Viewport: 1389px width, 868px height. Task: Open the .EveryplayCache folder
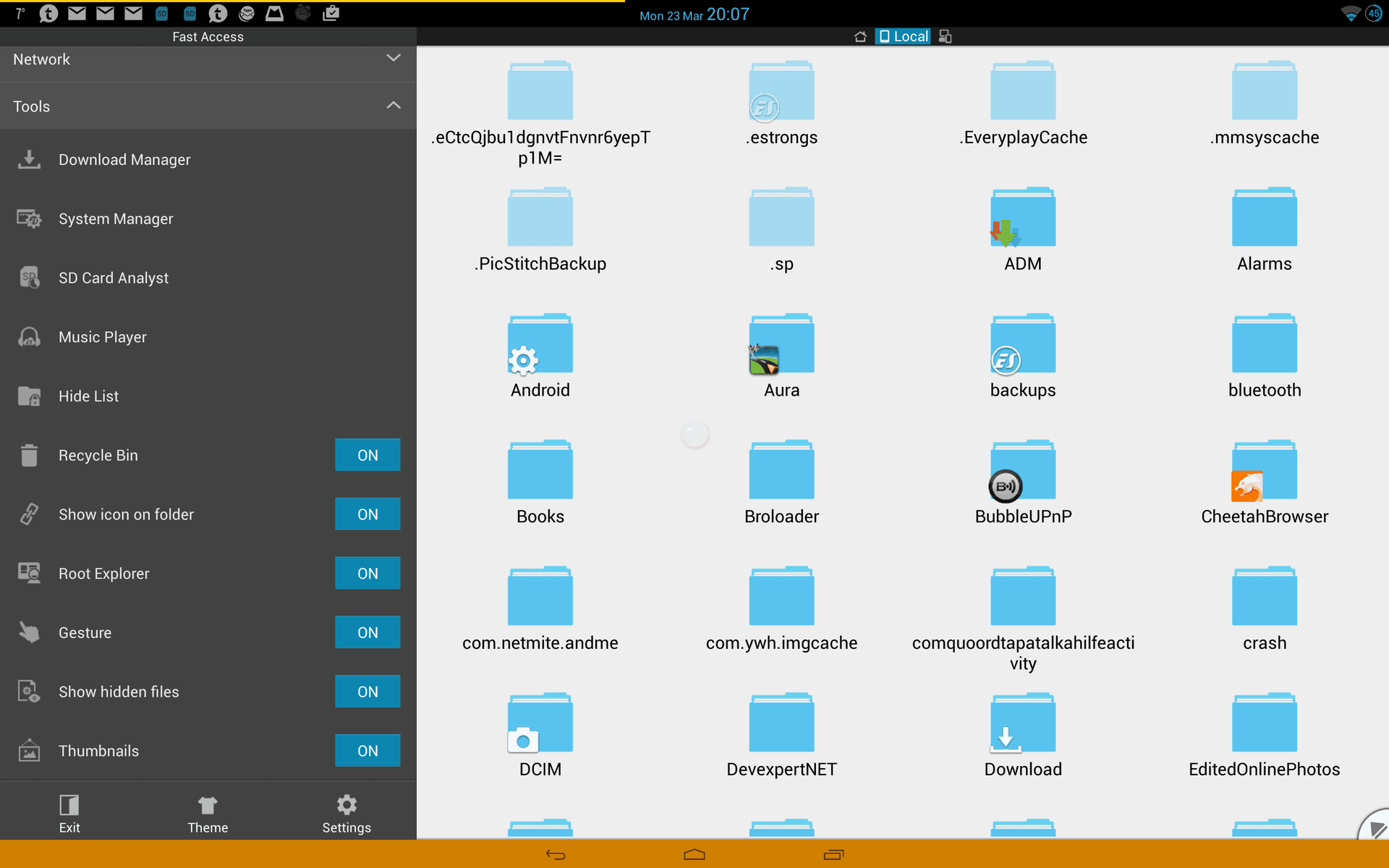tap(1023, 103)
